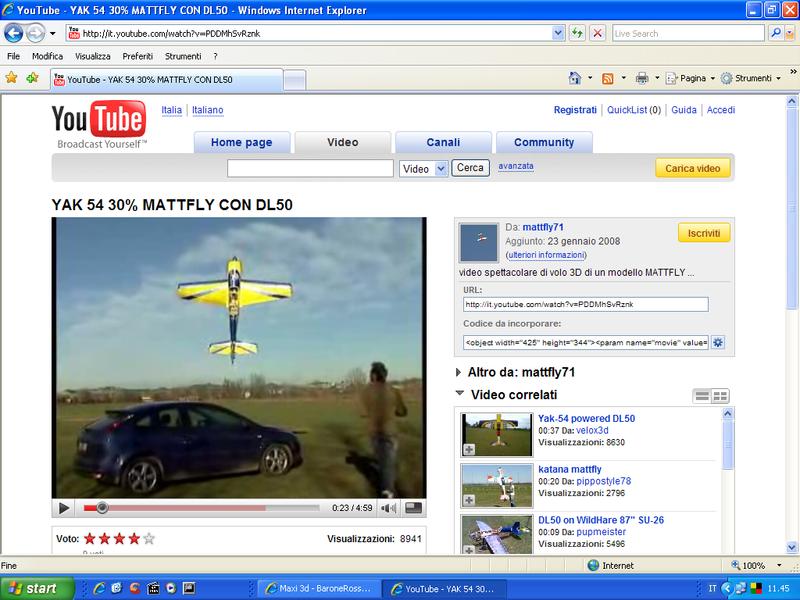Click the embed code settings gear icon
Screen dimensions: 800x600
(x=717, y=343)
